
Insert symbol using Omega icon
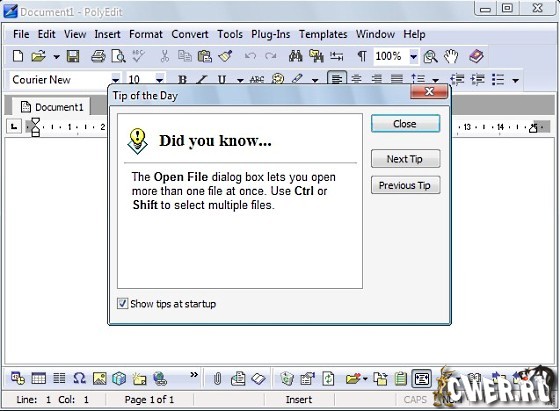coord(79,378)
